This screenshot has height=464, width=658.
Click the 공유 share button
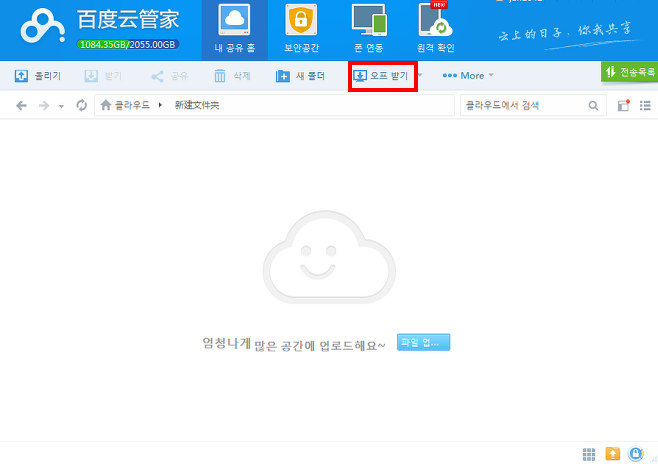[x=170, y=76]
